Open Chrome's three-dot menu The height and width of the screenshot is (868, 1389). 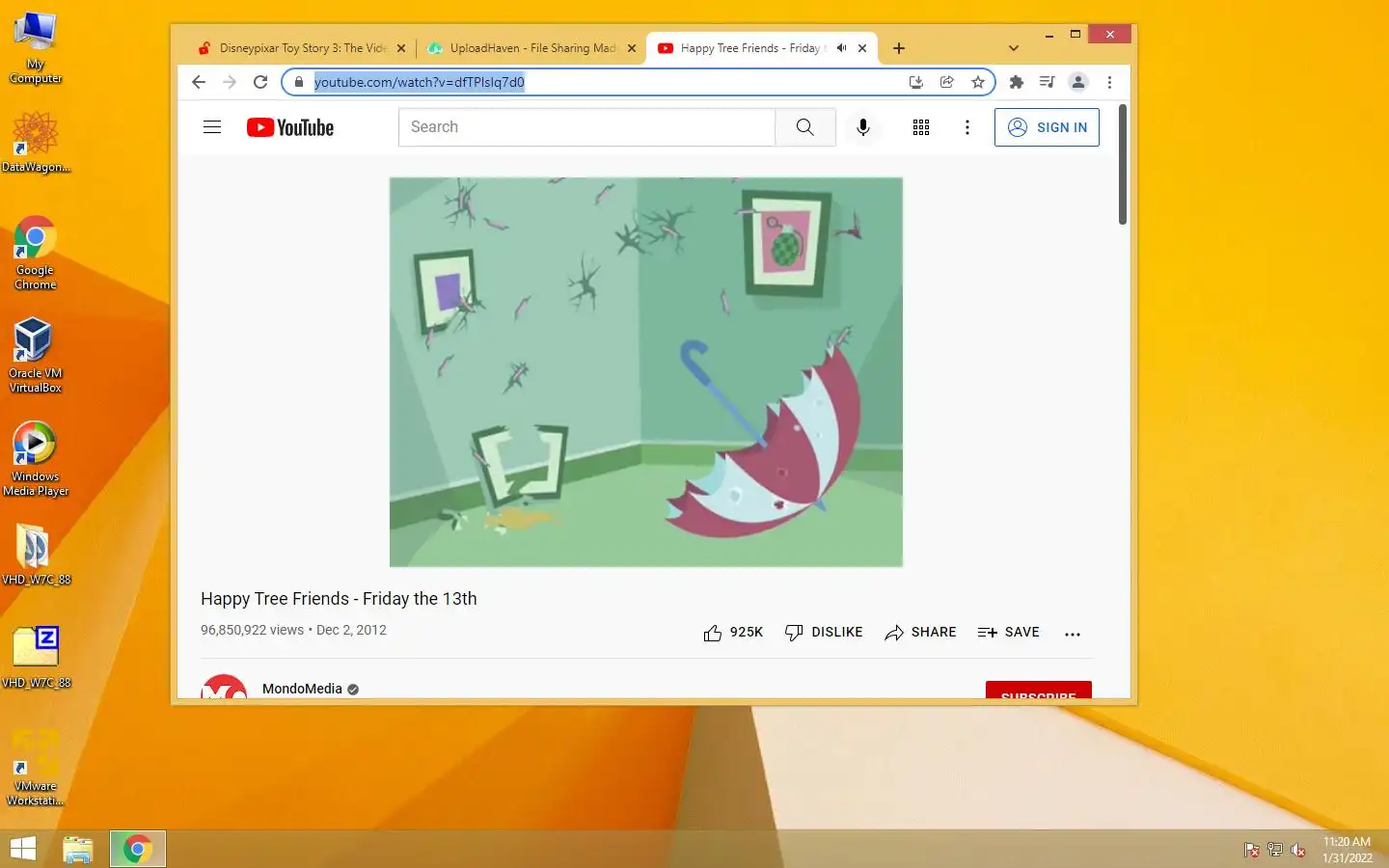1109,82
